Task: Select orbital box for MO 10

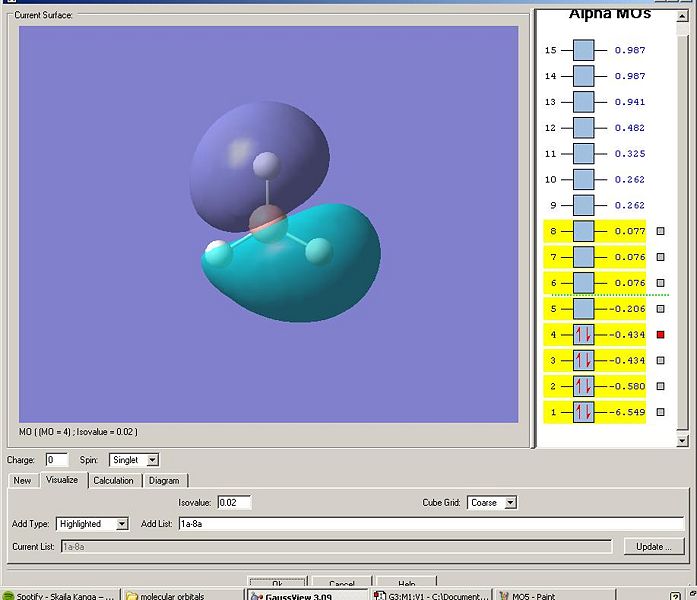Action: [583, 179]
